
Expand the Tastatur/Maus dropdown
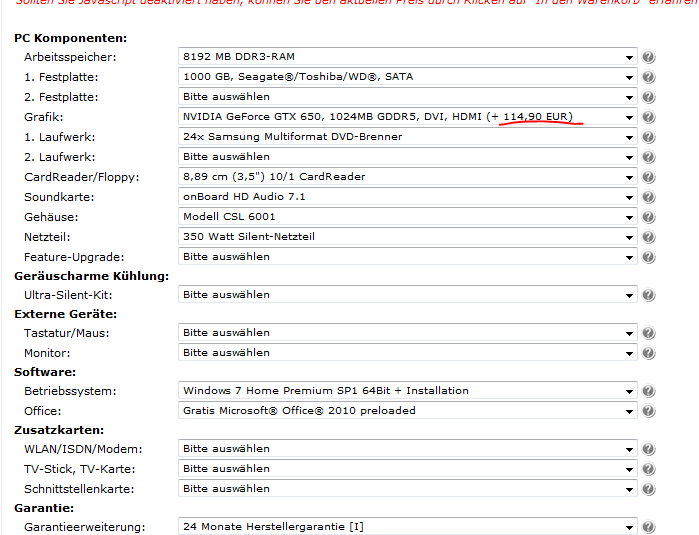click(x=407, y=333)
